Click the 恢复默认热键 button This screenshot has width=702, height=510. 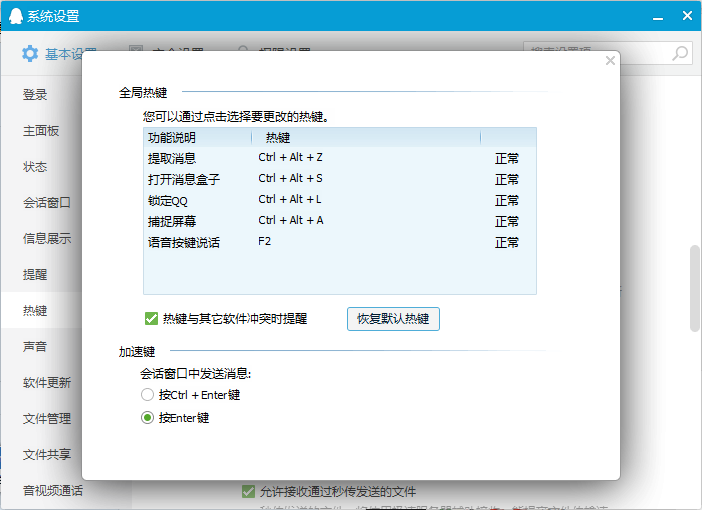pos(393,319)
